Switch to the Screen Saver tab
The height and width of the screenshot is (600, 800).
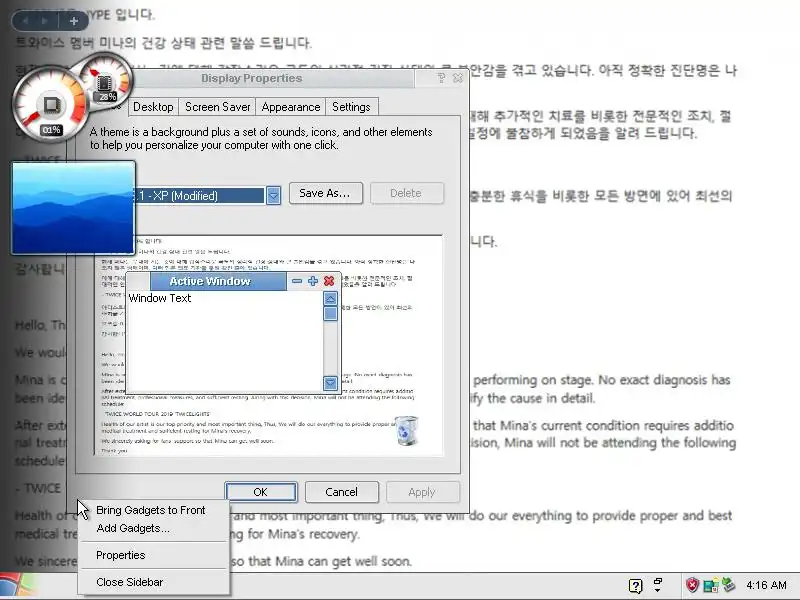pos(217,107)
